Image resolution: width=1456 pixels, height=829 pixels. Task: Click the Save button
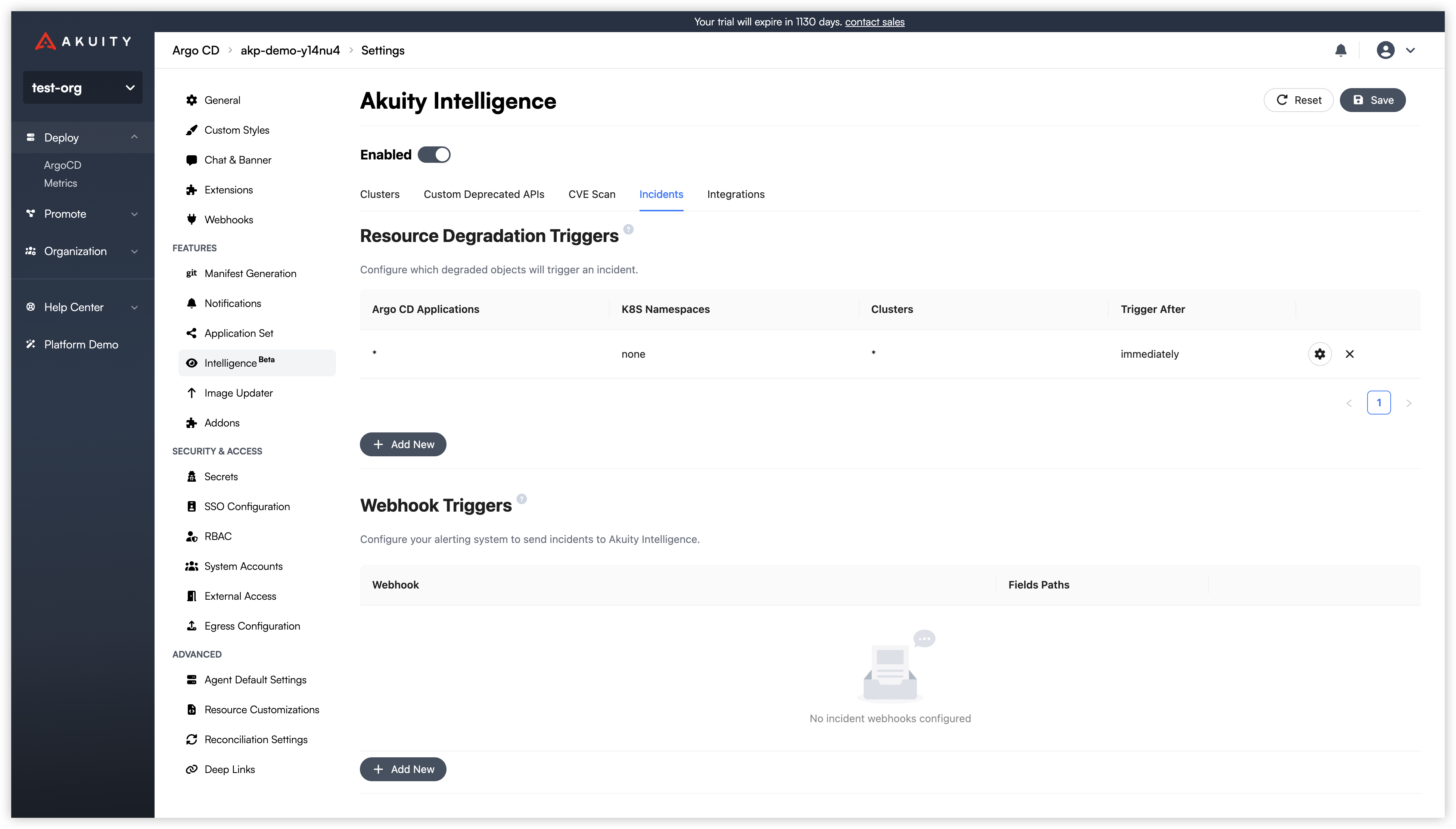point(1372,100)
